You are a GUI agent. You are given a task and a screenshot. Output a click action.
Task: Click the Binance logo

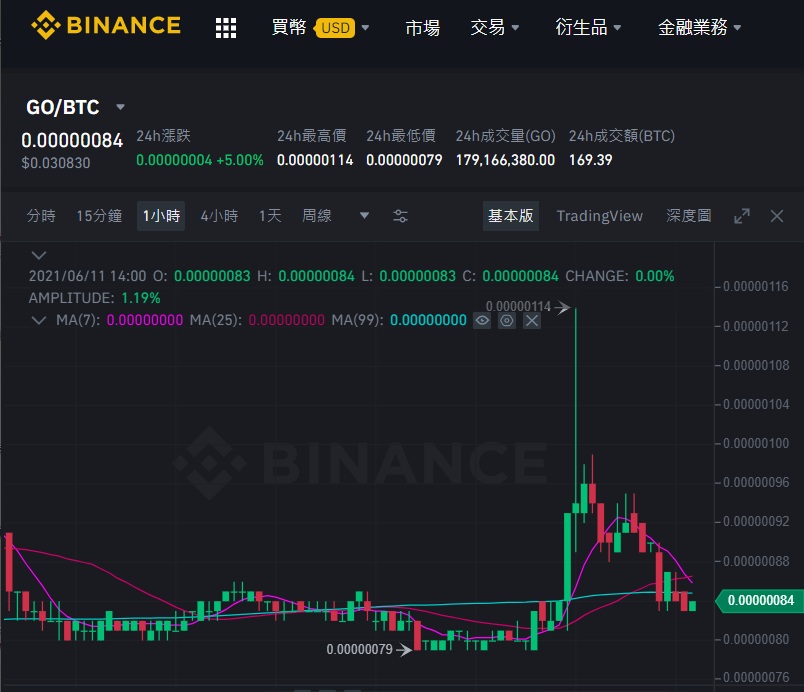[106, 26]
